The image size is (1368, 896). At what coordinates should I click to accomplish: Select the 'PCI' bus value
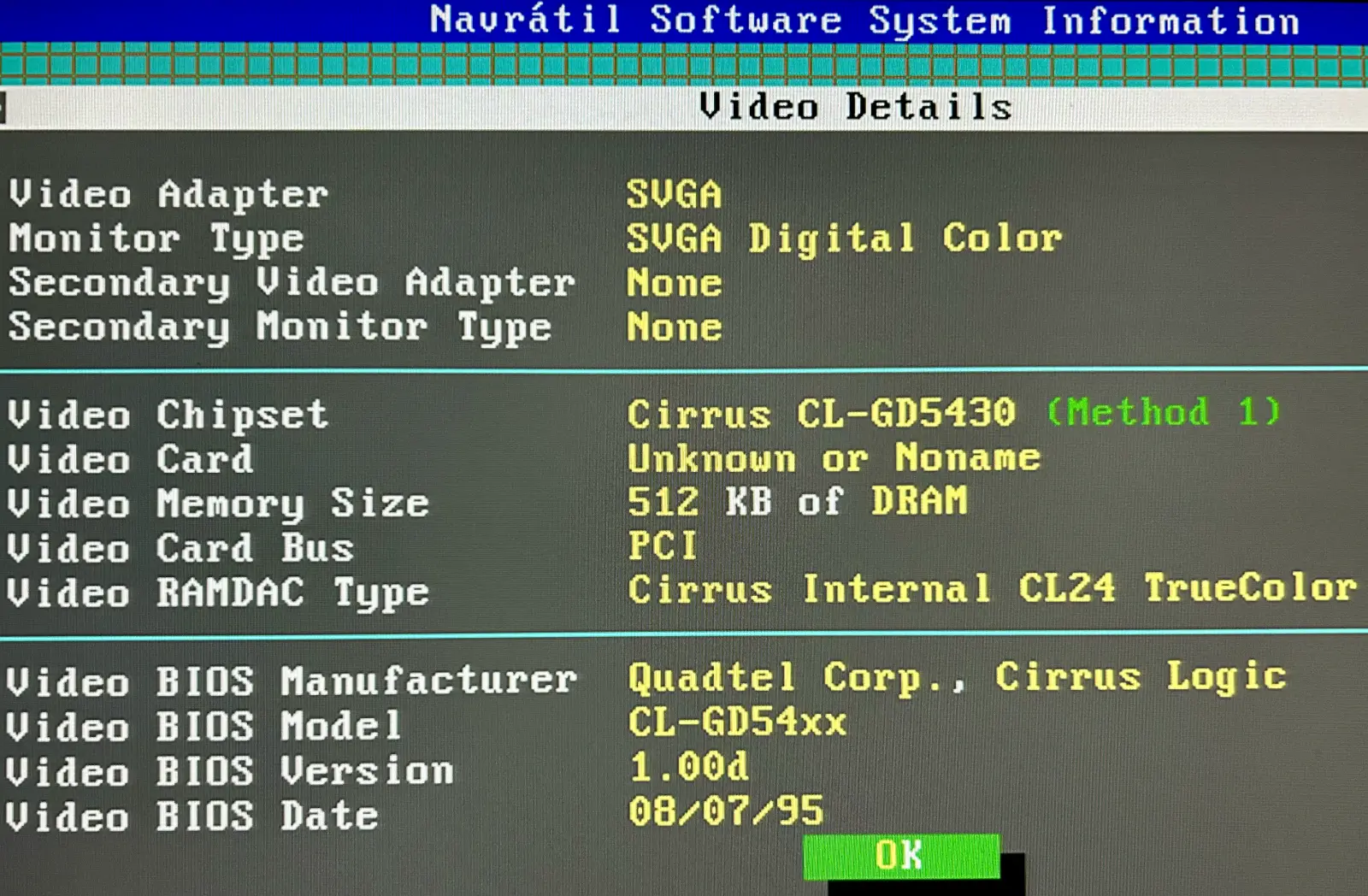(x=663, y=545)
